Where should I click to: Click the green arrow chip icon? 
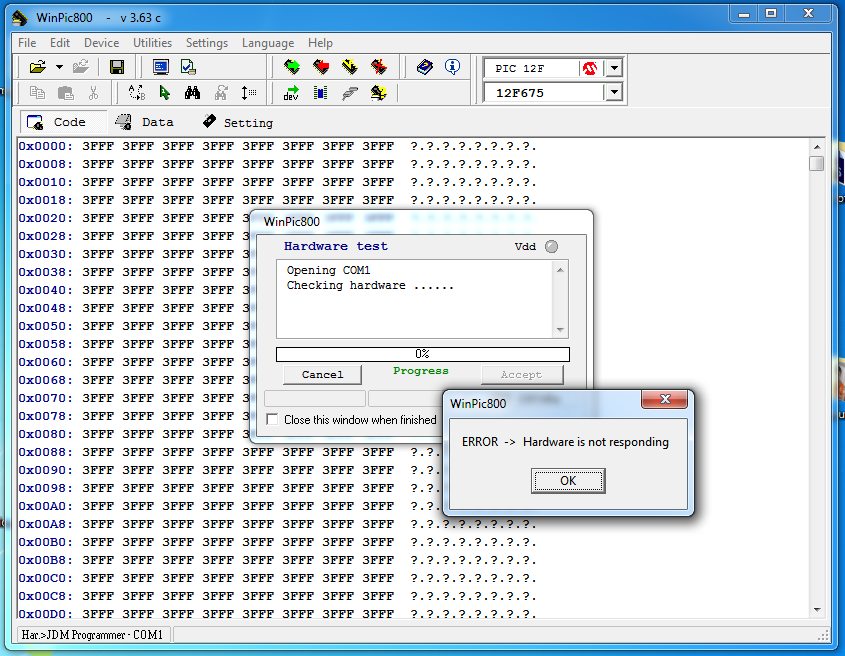click(292, 67)
